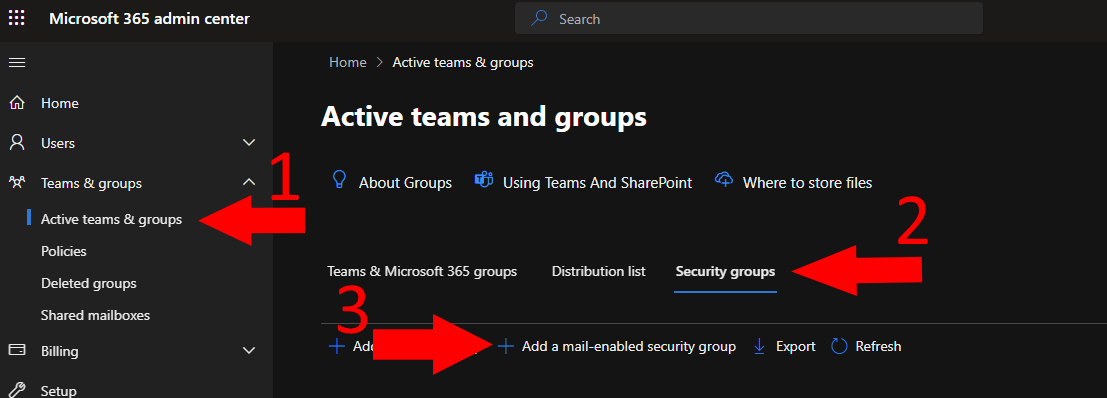Click the Refresh circular arrow icon

point(839,346)
